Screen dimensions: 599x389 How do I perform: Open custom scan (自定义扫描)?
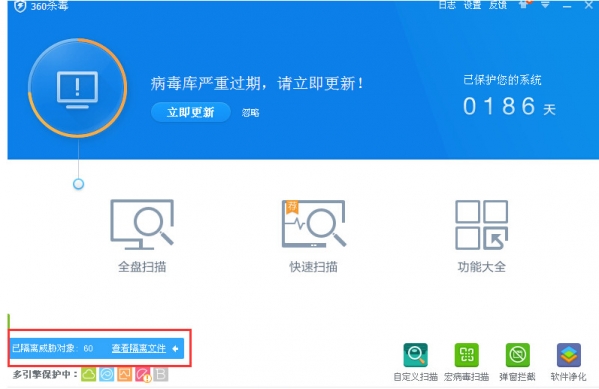415,361
